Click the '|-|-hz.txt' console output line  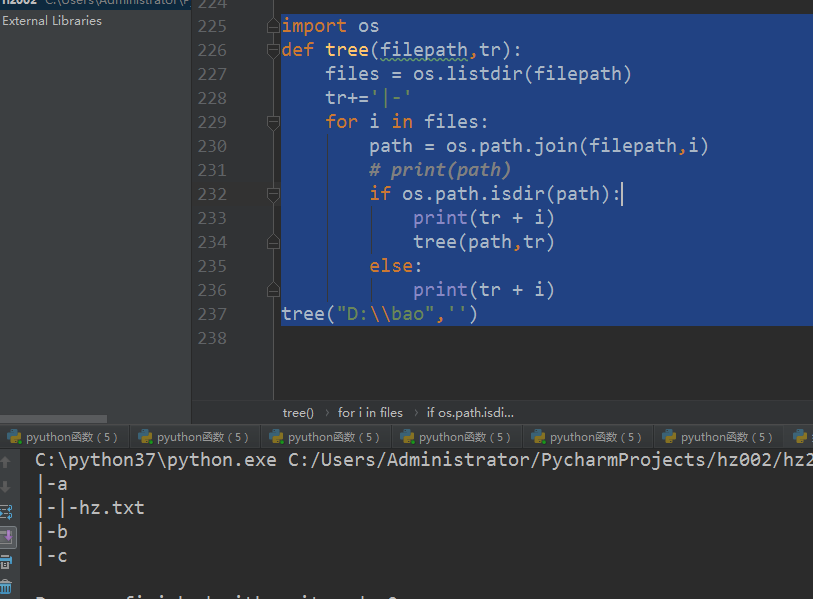pyautogui.click(x=90, y=508)
